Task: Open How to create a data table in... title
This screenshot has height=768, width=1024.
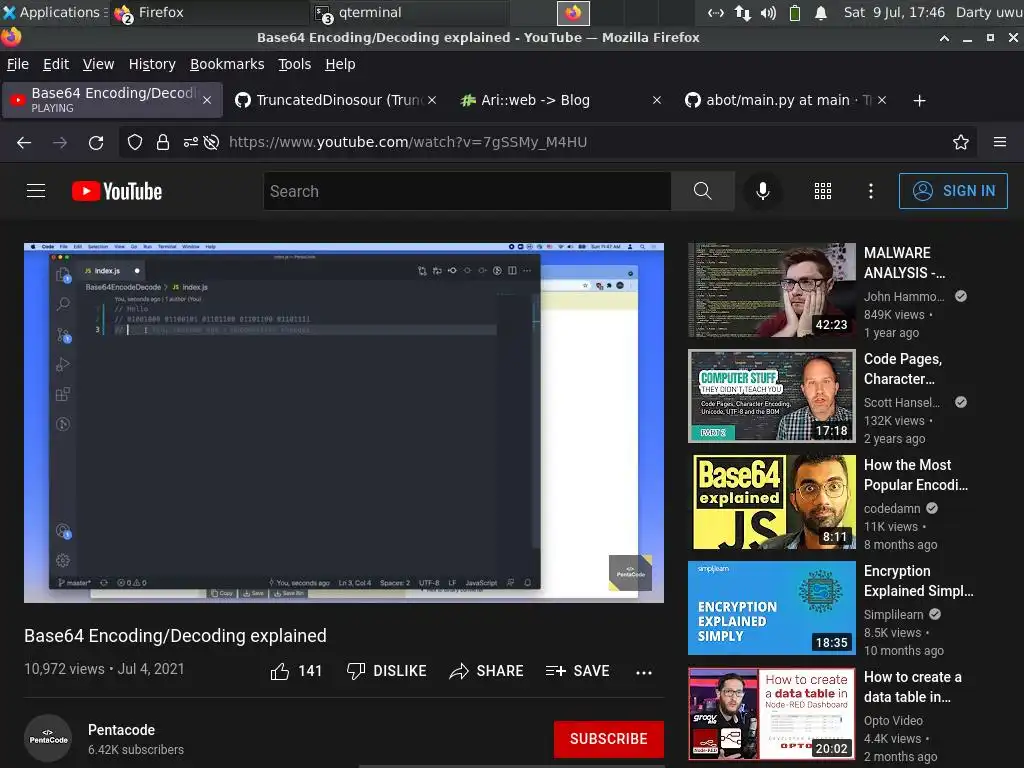Action: coord(912,687)
